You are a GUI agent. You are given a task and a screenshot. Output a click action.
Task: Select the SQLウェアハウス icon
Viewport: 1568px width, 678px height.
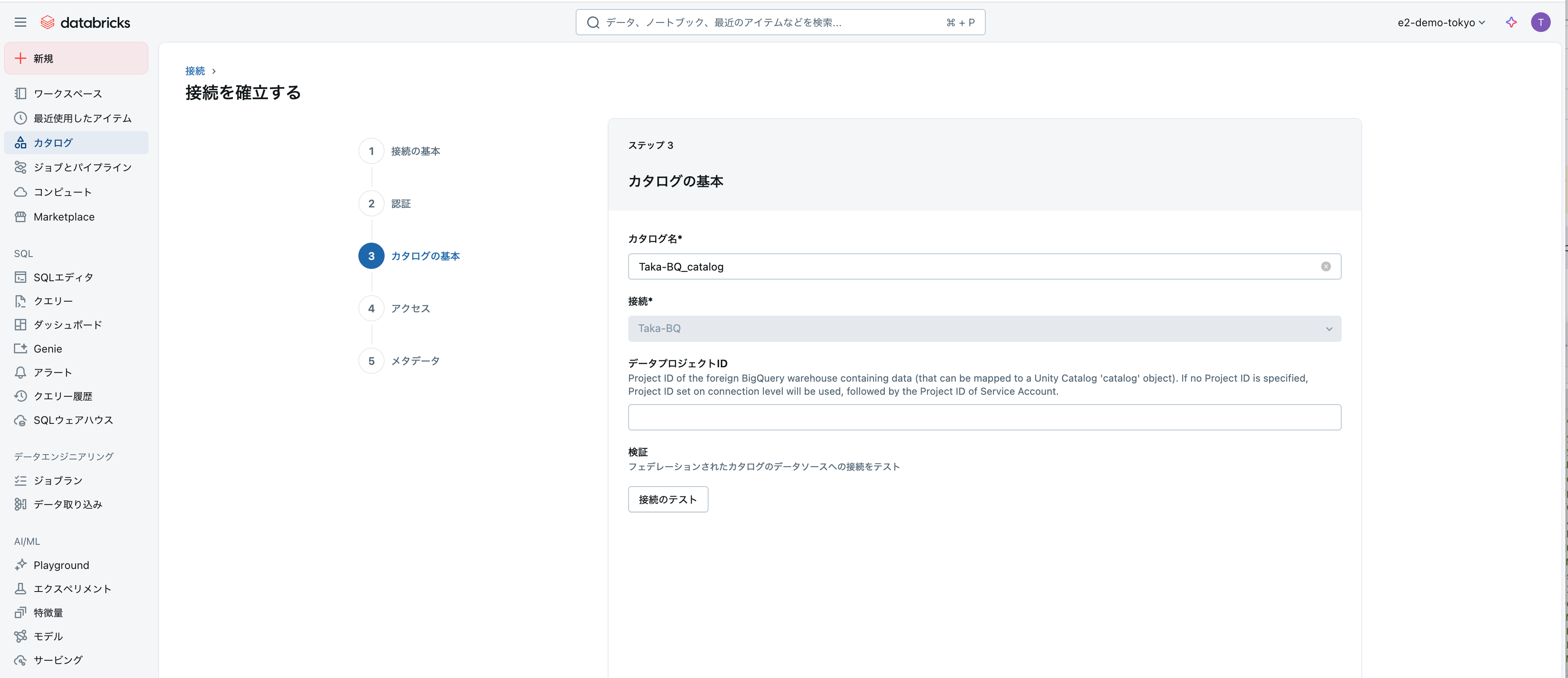click(x=21, y=420)
